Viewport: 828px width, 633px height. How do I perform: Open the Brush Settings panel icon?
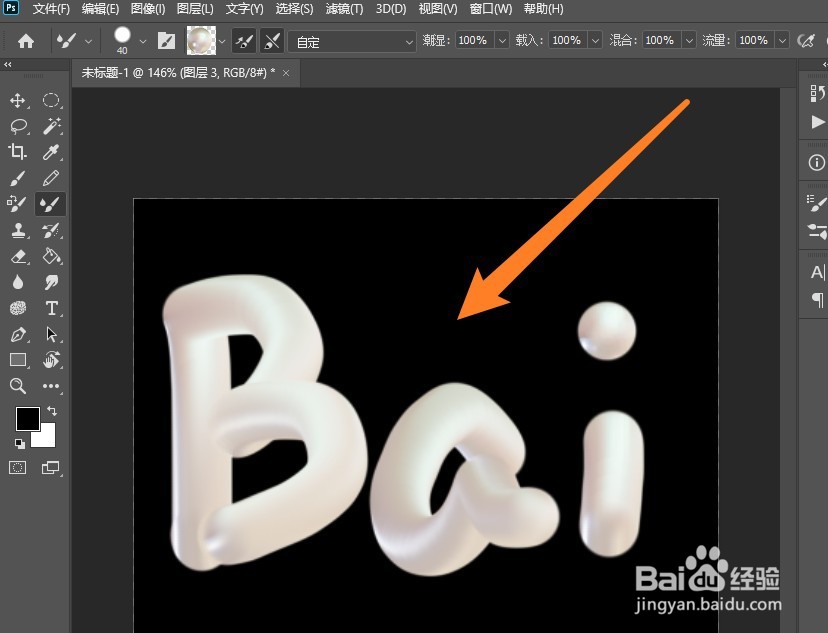pyautogui.click(x=817, y=203)
